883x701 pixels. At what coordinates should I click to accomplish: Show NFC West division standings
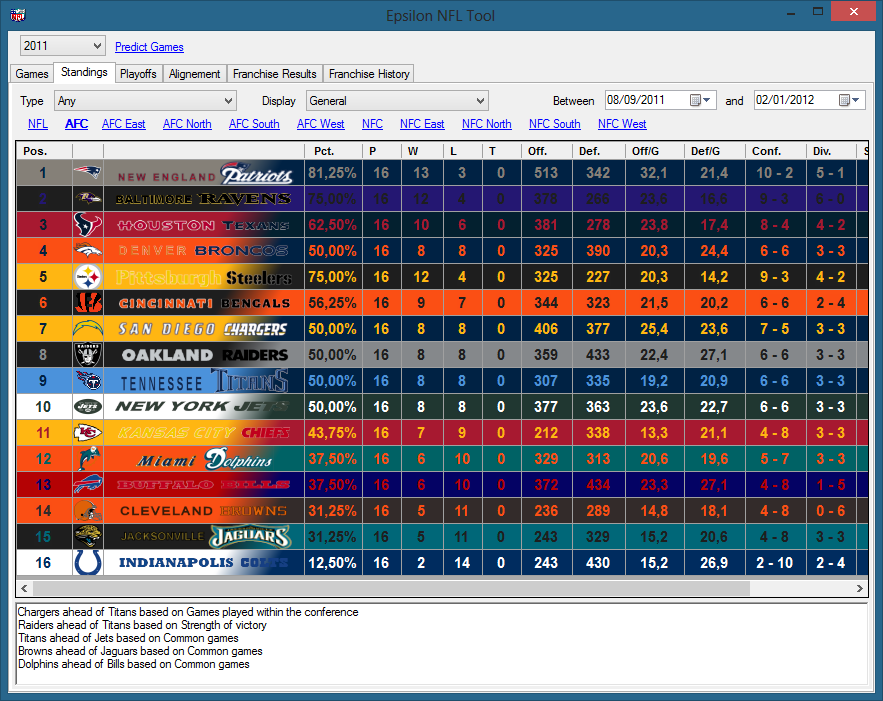[x=622, y=124]
